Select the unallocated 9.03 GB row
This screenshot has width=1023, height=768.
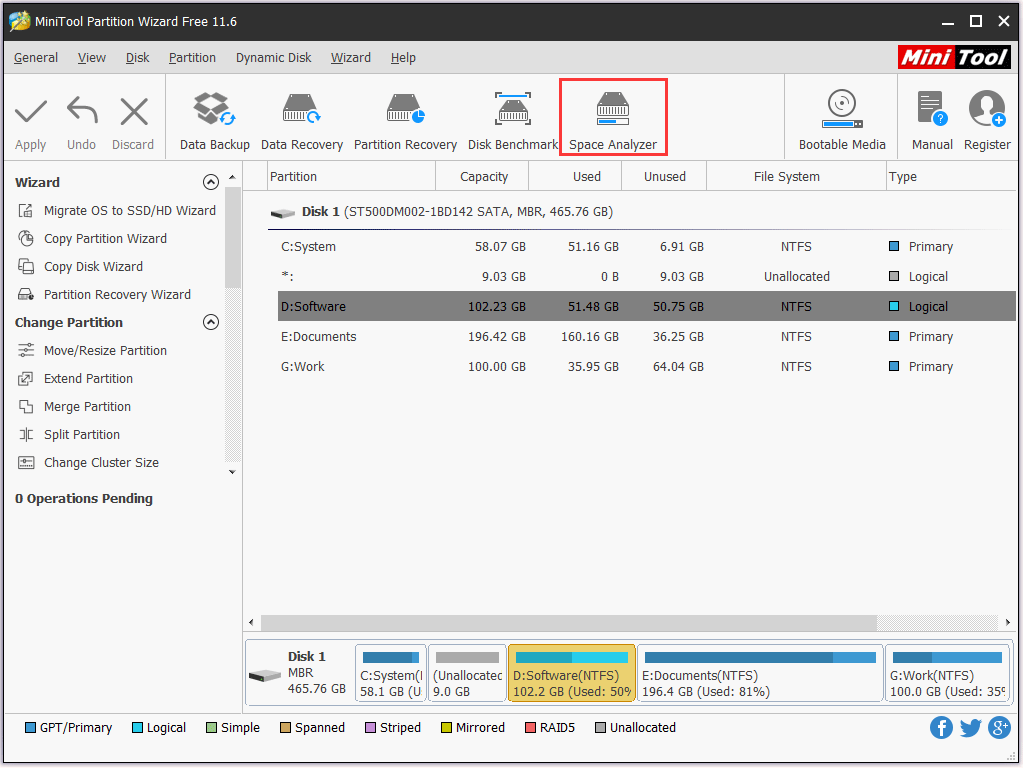646,277
